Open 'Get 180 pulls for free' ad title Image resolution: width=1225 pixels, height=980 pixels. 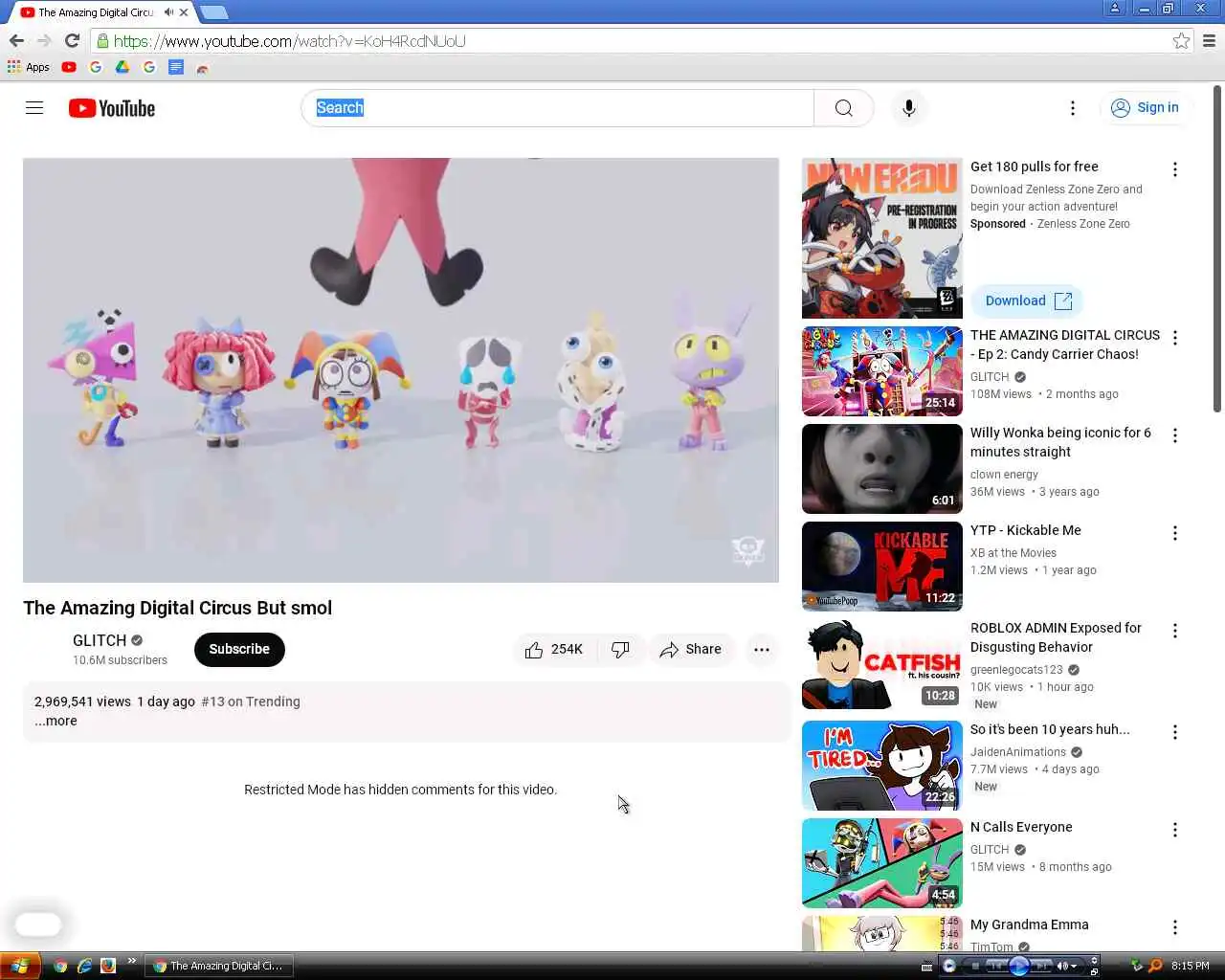tap(1035, 167)
